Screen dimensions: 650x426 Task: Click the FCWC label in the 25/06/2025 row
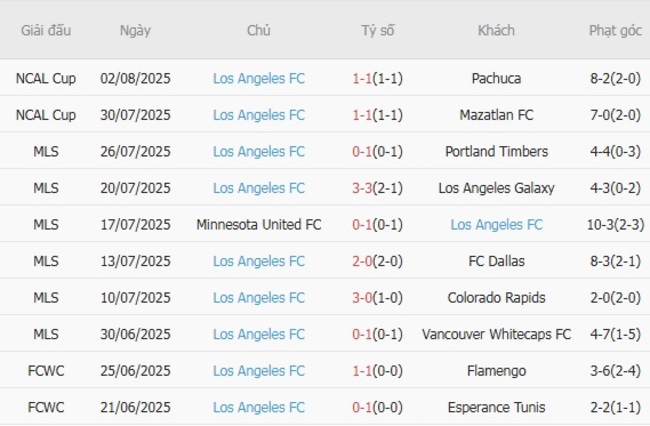pos(46,371)
